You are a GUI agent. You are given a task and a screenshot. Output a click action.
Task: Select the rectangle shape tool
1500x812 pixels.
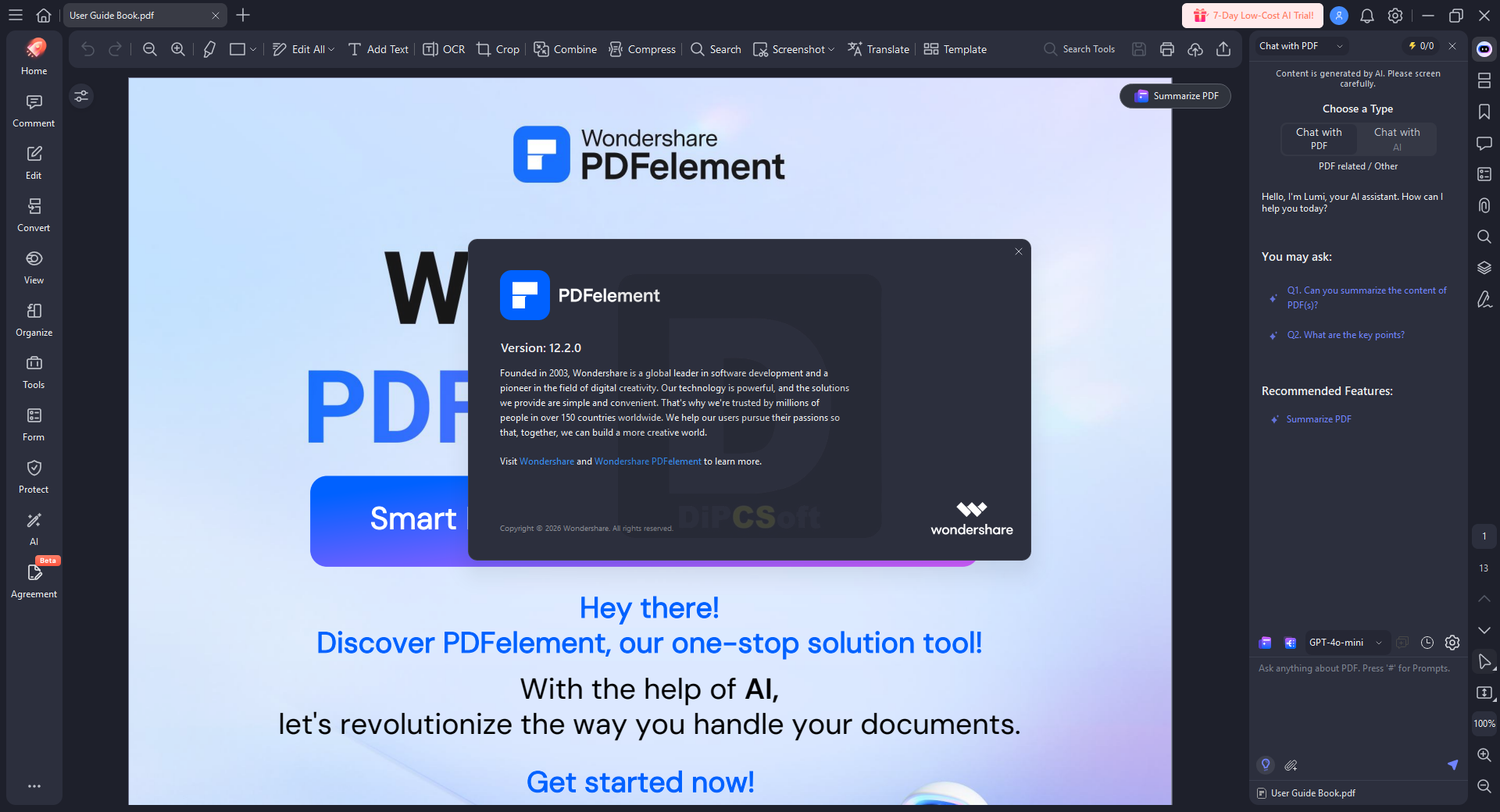[x=237, y=49]
